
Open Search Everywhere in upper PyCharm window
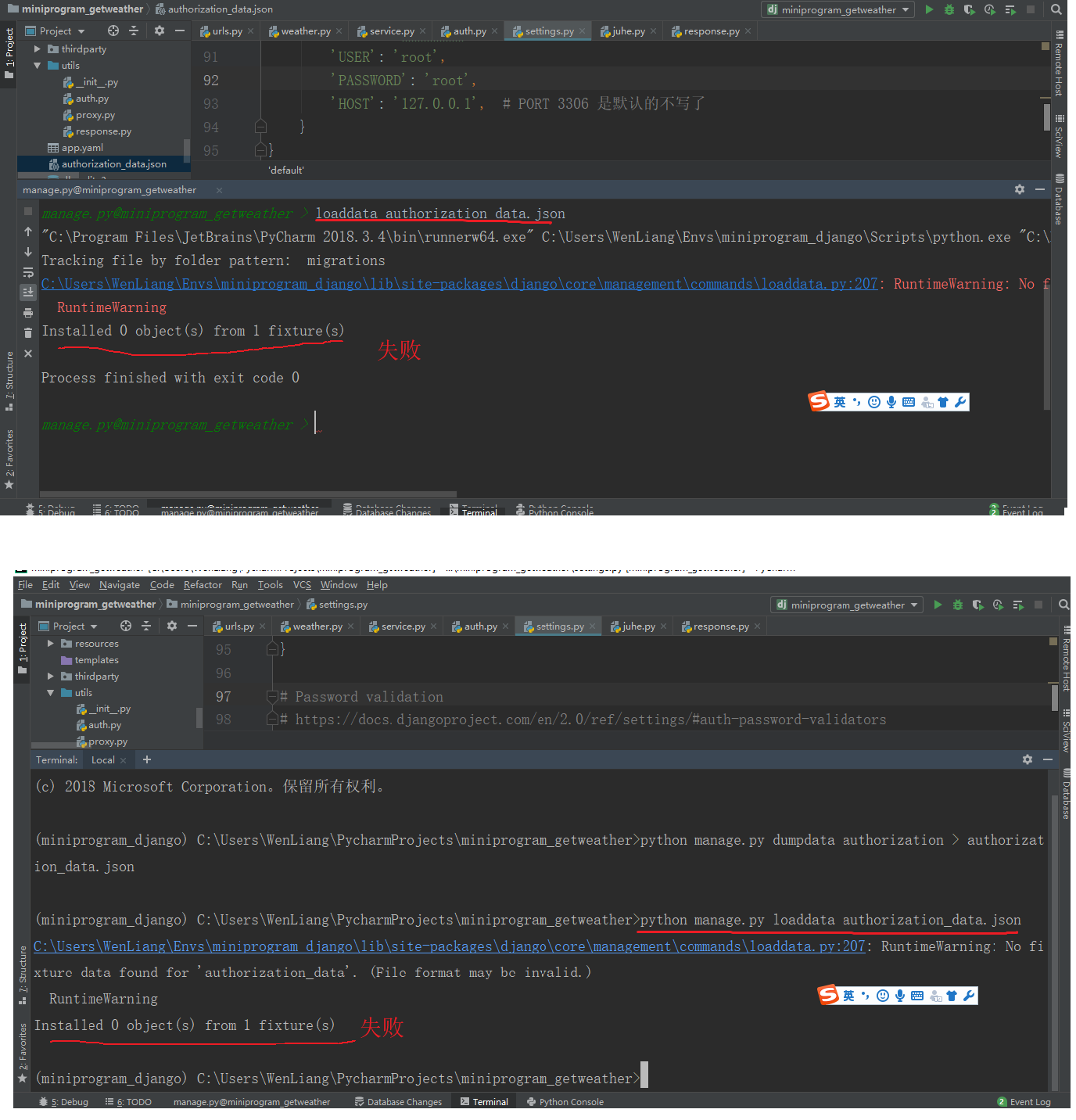[1056, 9]
